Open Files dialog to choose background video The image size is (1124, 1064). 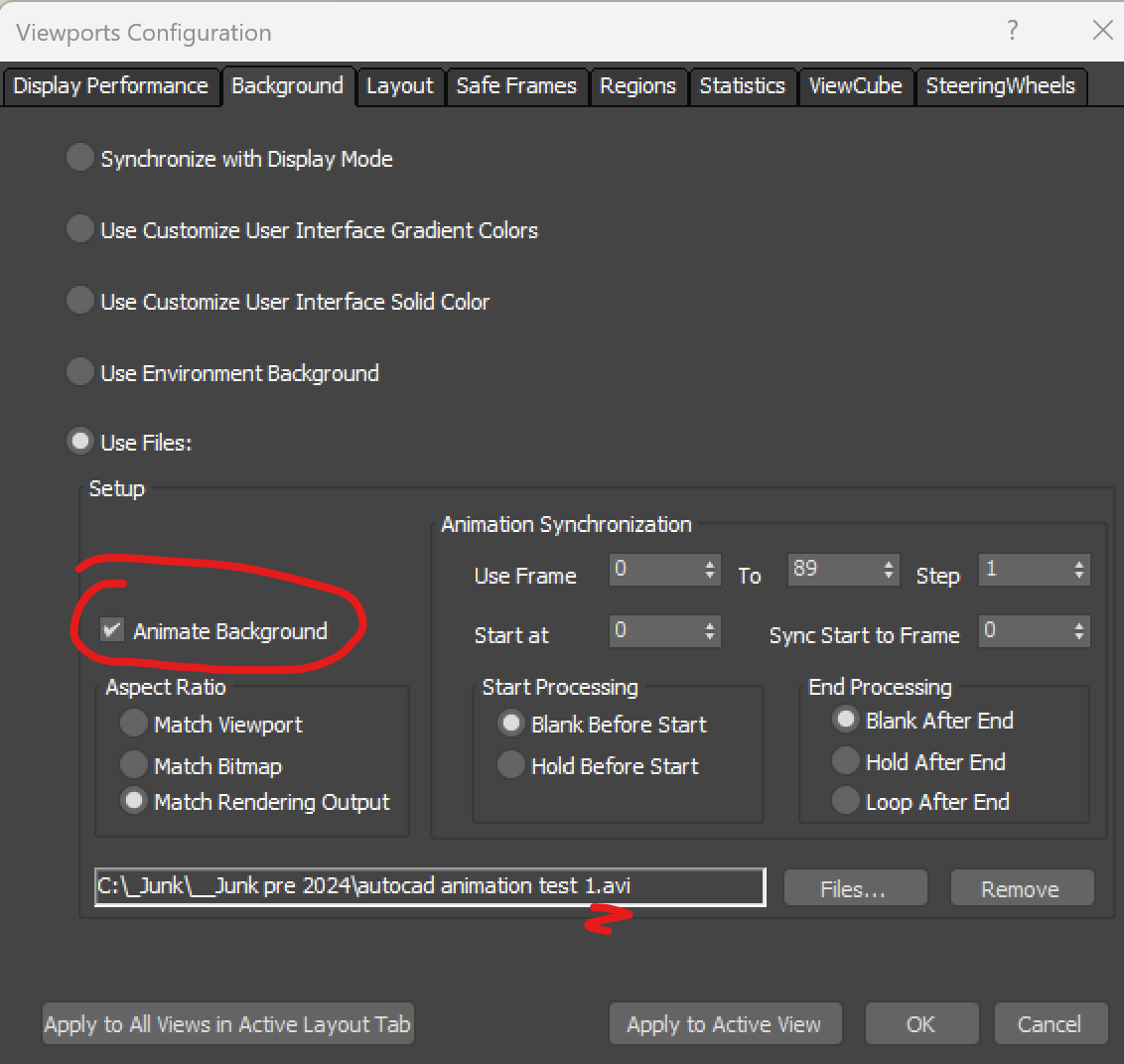coord(855,887)
